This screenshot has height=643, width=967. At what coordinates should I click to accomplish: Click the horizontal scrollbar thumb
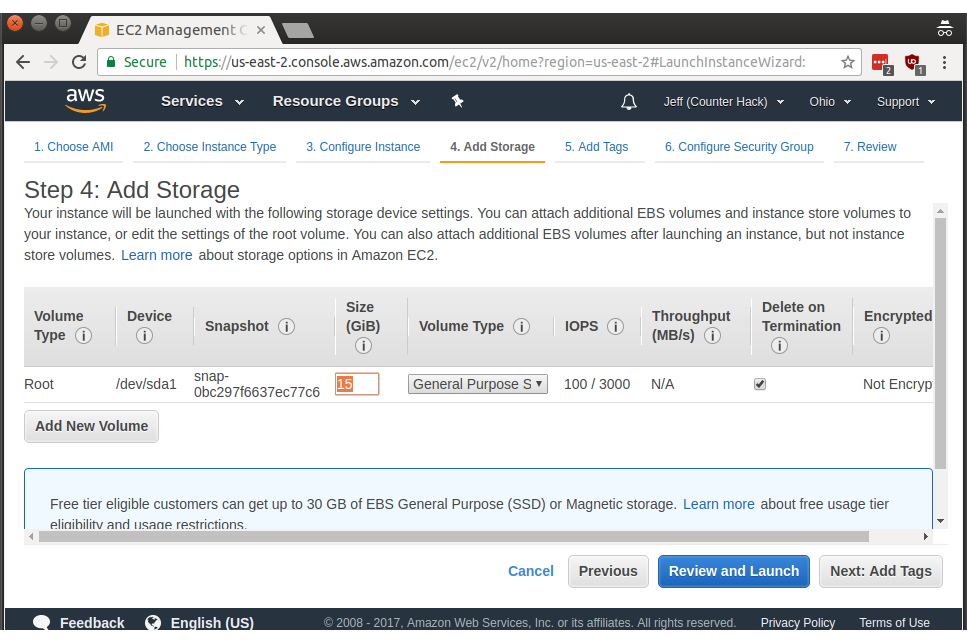click(454, 536)
